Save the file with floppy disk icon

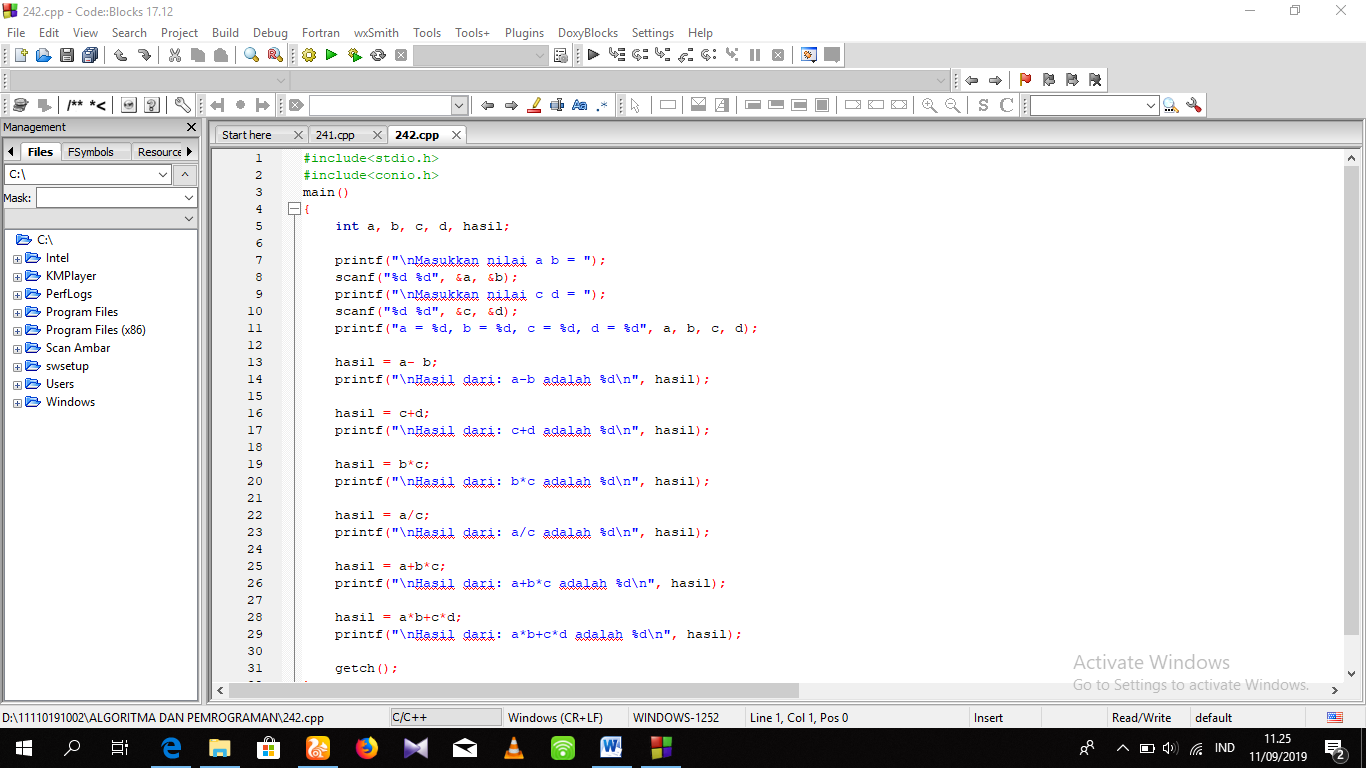pyautogui.click(x=67, y=55)
